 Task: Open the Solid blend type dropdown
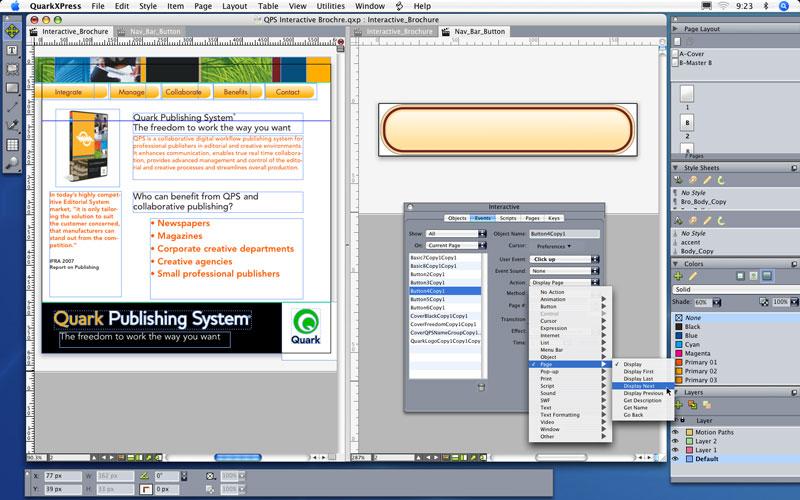(736, 289)
